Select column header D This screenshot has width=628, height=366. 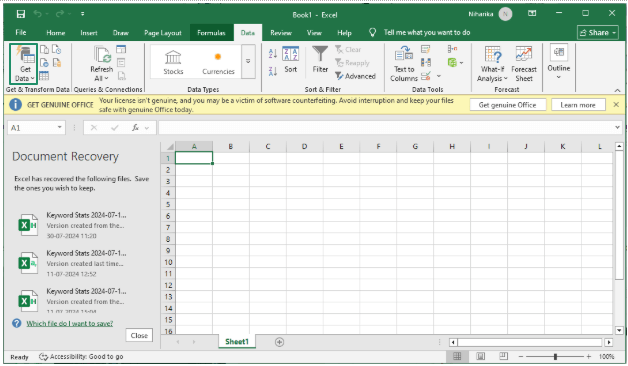[x=304, y=147]
